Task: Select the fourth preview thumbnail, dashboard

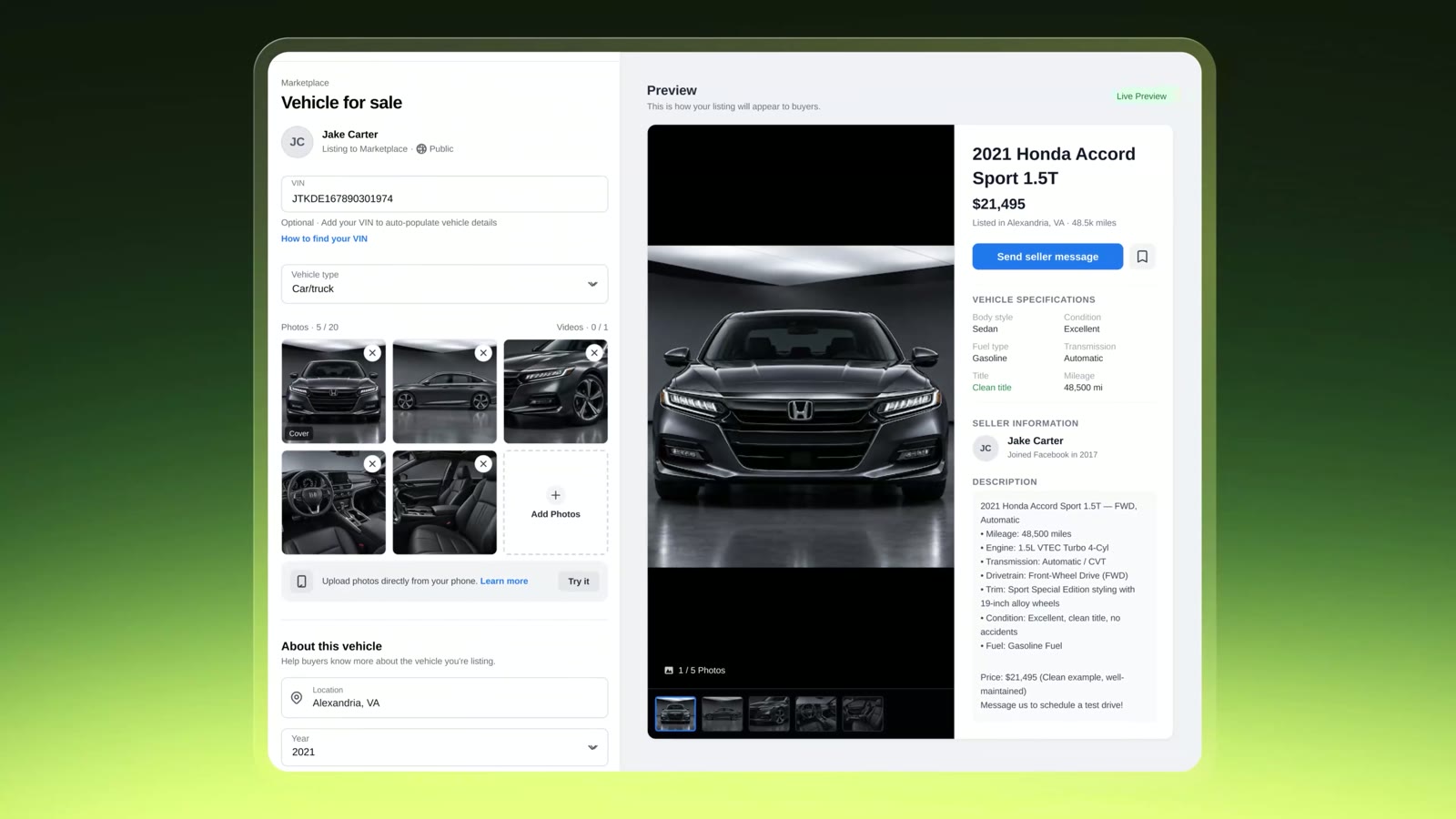Action: click(816, 714)
